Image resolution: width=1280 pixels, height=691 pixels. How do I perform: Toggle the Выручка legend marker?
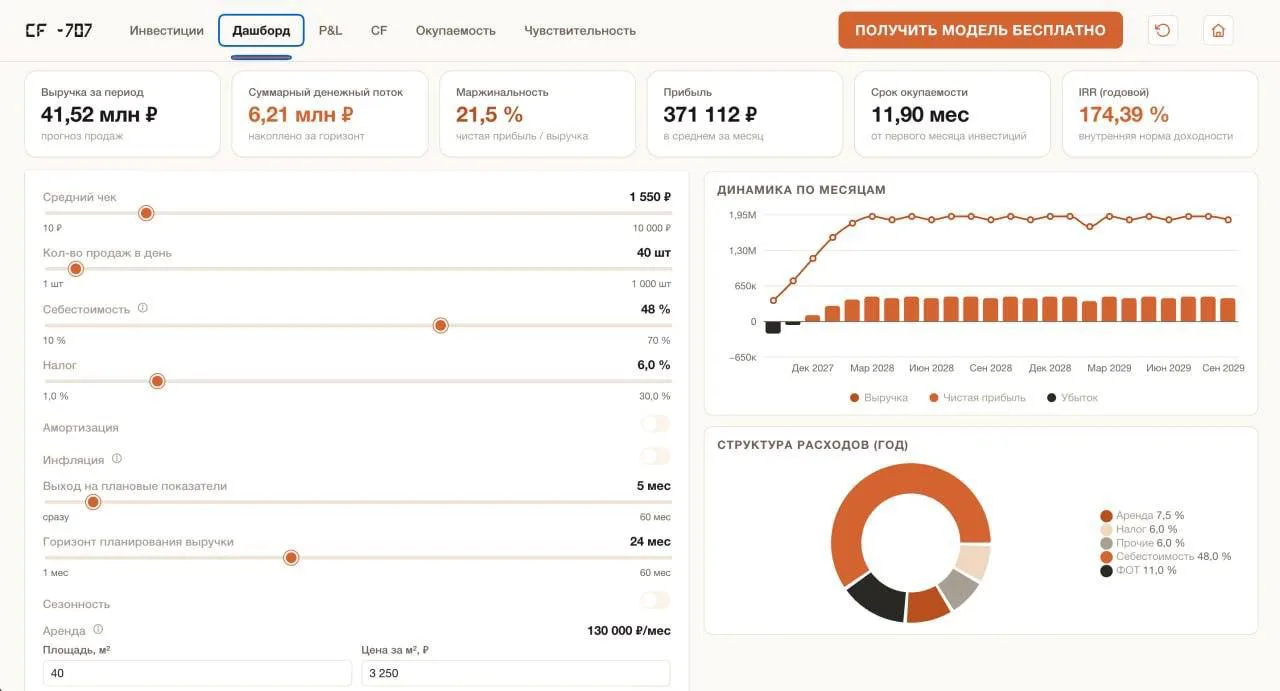(854, 398)
